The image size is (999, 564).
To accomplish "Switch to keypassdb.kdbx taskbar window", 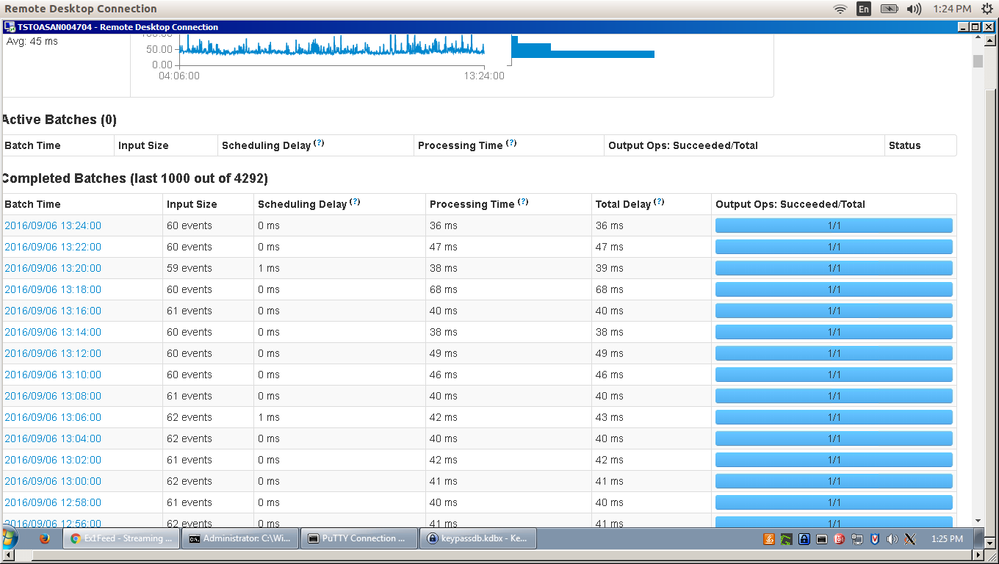I will pos(476,538).
